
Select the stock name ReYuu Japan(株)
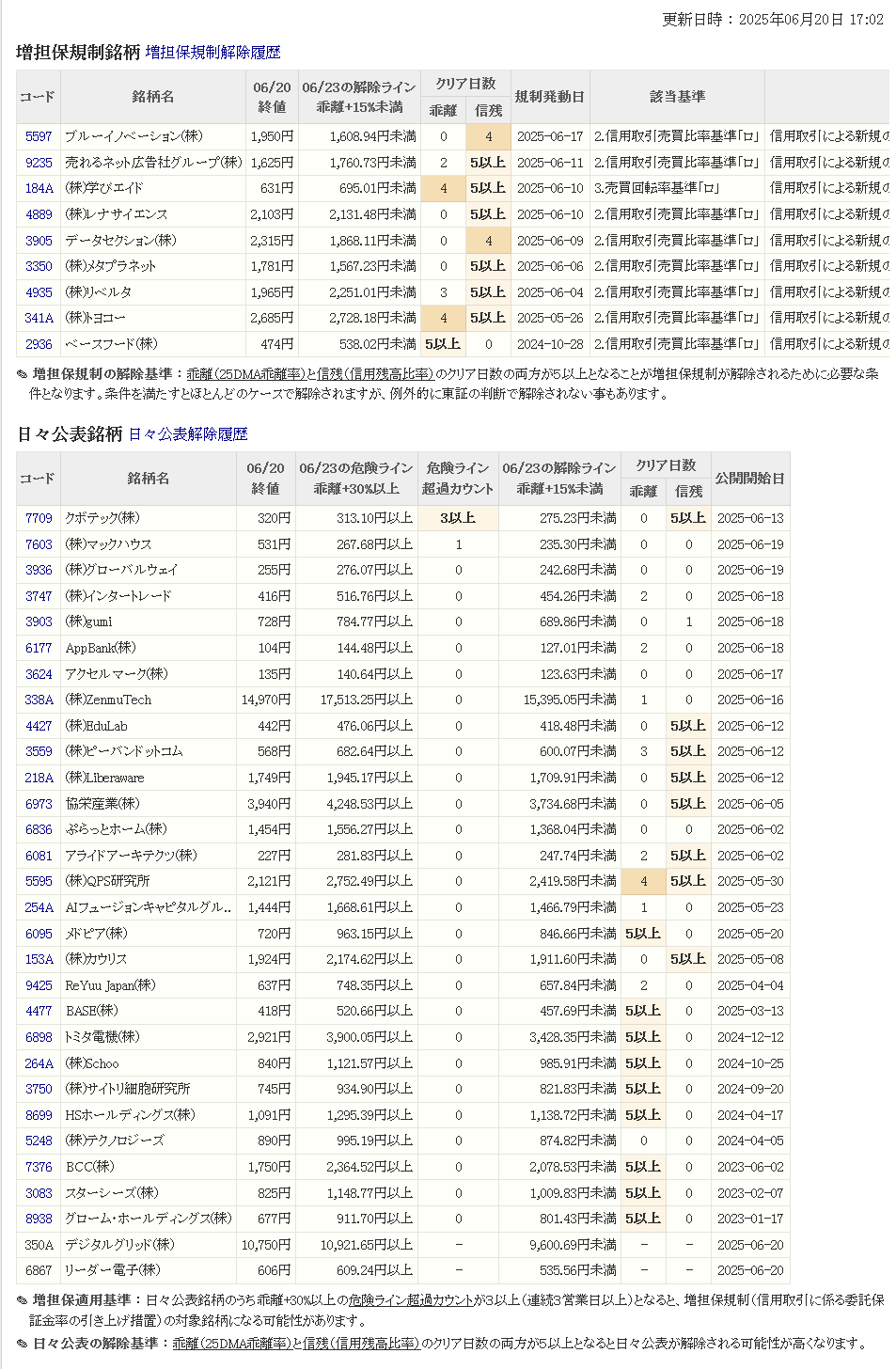click(x=110, y=985)
